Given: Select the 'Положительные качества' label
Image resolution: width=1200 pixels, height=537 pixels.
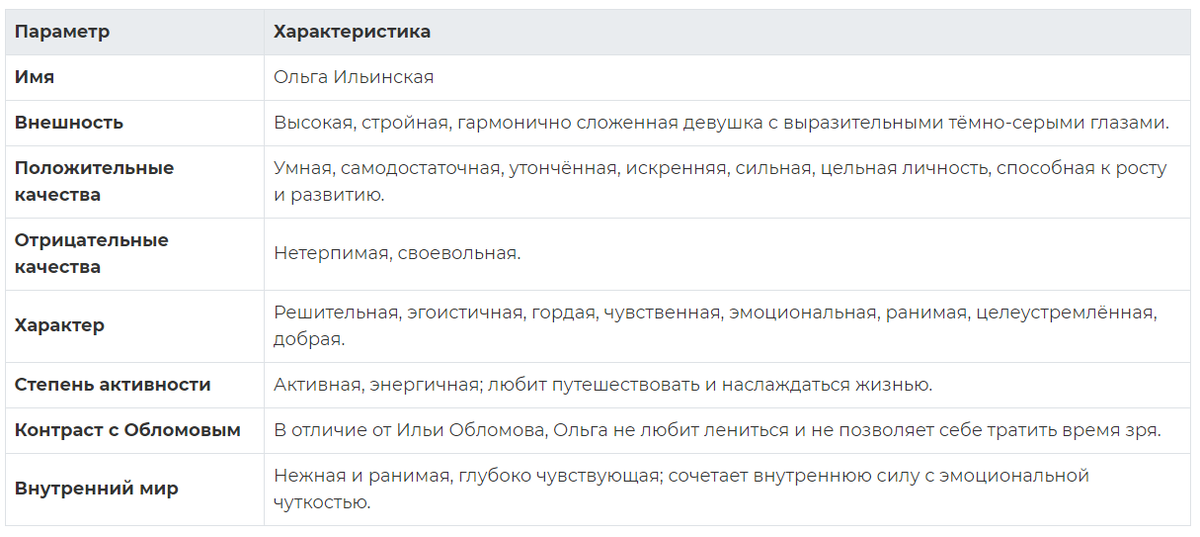Looking at the screenshot, I should tap(94, 182).
